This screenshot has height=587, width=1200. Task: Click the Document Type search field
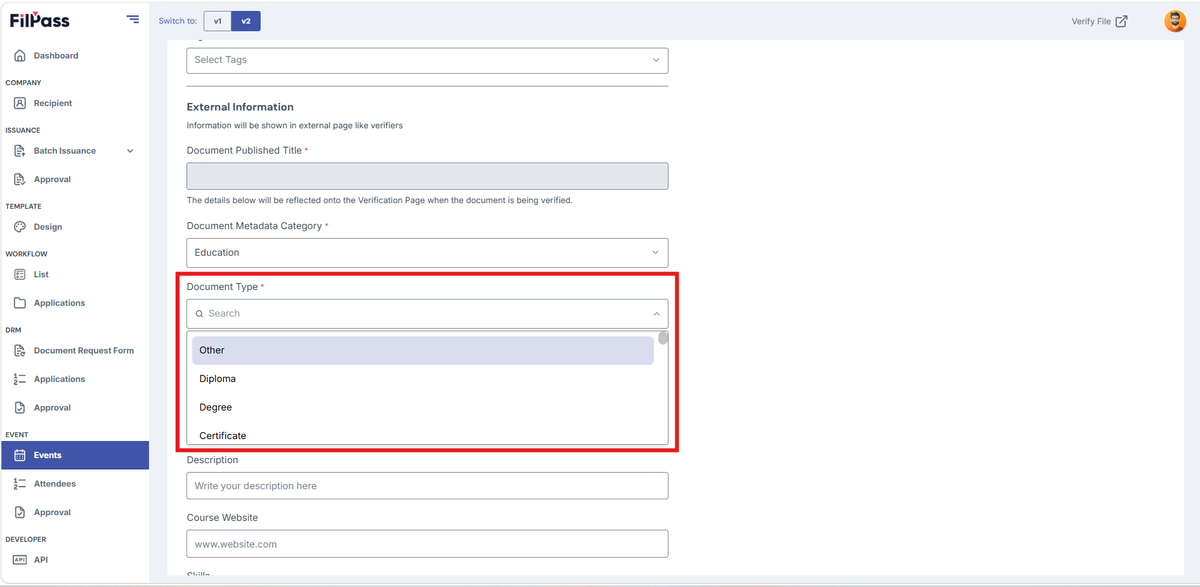click(427, 314)
